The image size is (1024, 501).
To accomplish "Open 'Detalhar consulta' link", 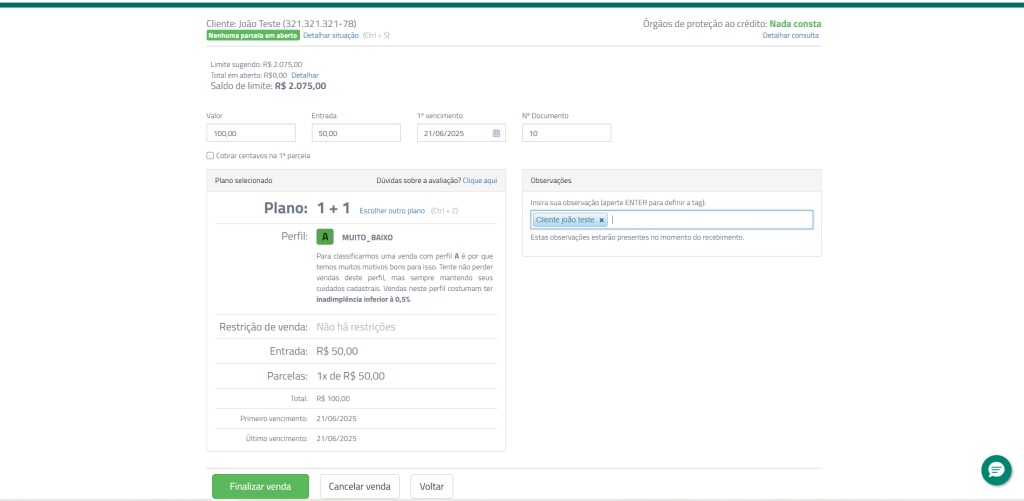I will tap(790, 35).
